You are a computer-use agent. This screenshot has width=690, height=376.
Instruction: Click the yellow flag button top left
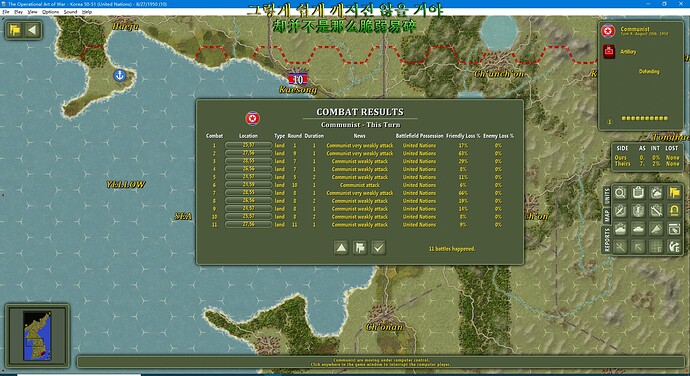pyautogui.click(x=15, y=30)
